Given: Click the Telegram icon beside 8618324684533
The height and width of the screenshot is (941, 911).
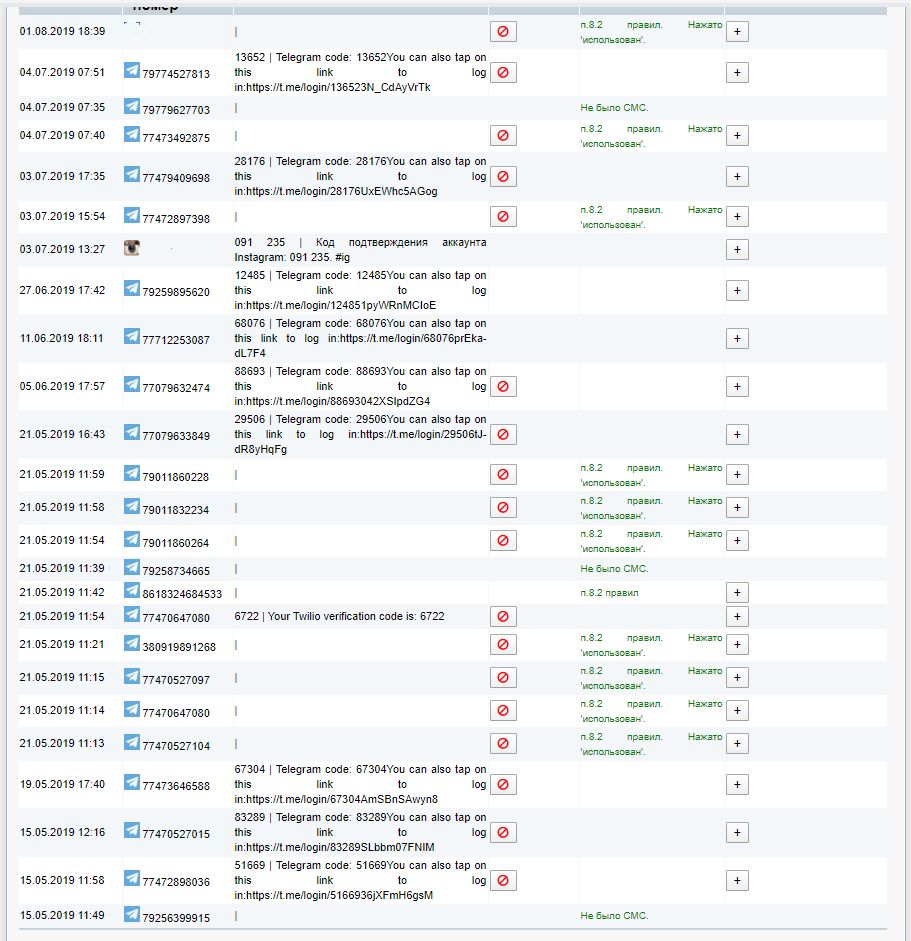Looking at the screenshot, I should 132,591.
